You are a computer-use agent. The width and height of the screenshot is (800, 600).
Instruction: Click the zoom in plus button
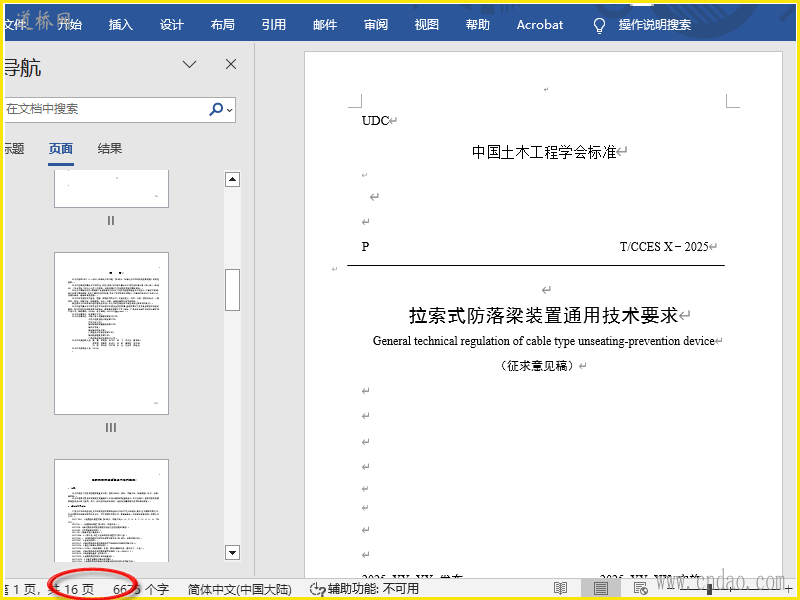click(x=790, y=590)
